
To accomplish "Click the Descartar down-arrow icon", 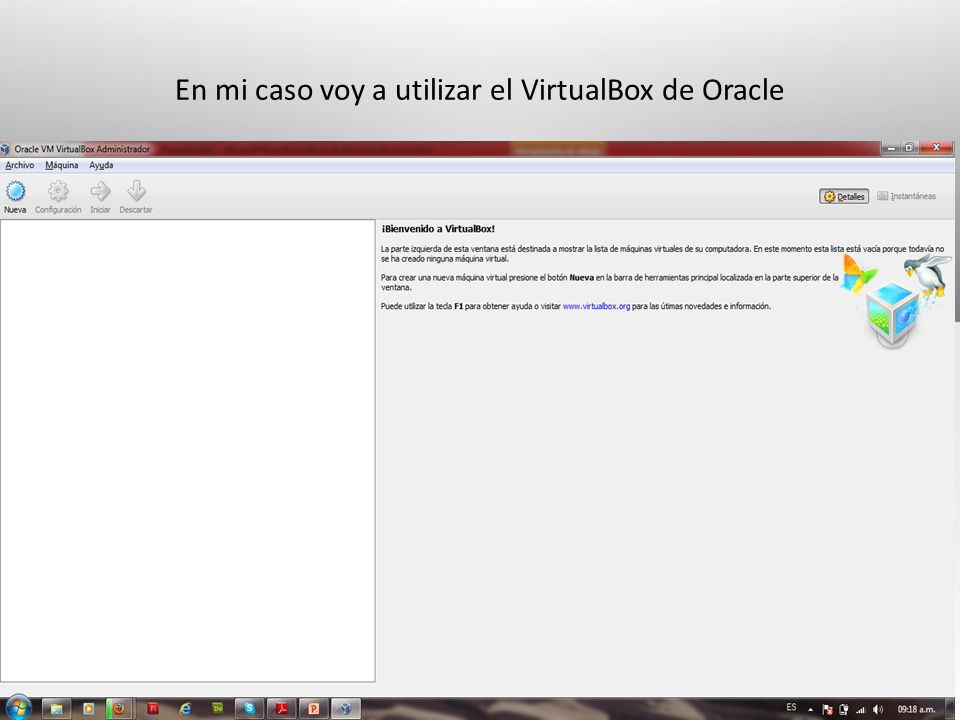I will tap(136, 197).
